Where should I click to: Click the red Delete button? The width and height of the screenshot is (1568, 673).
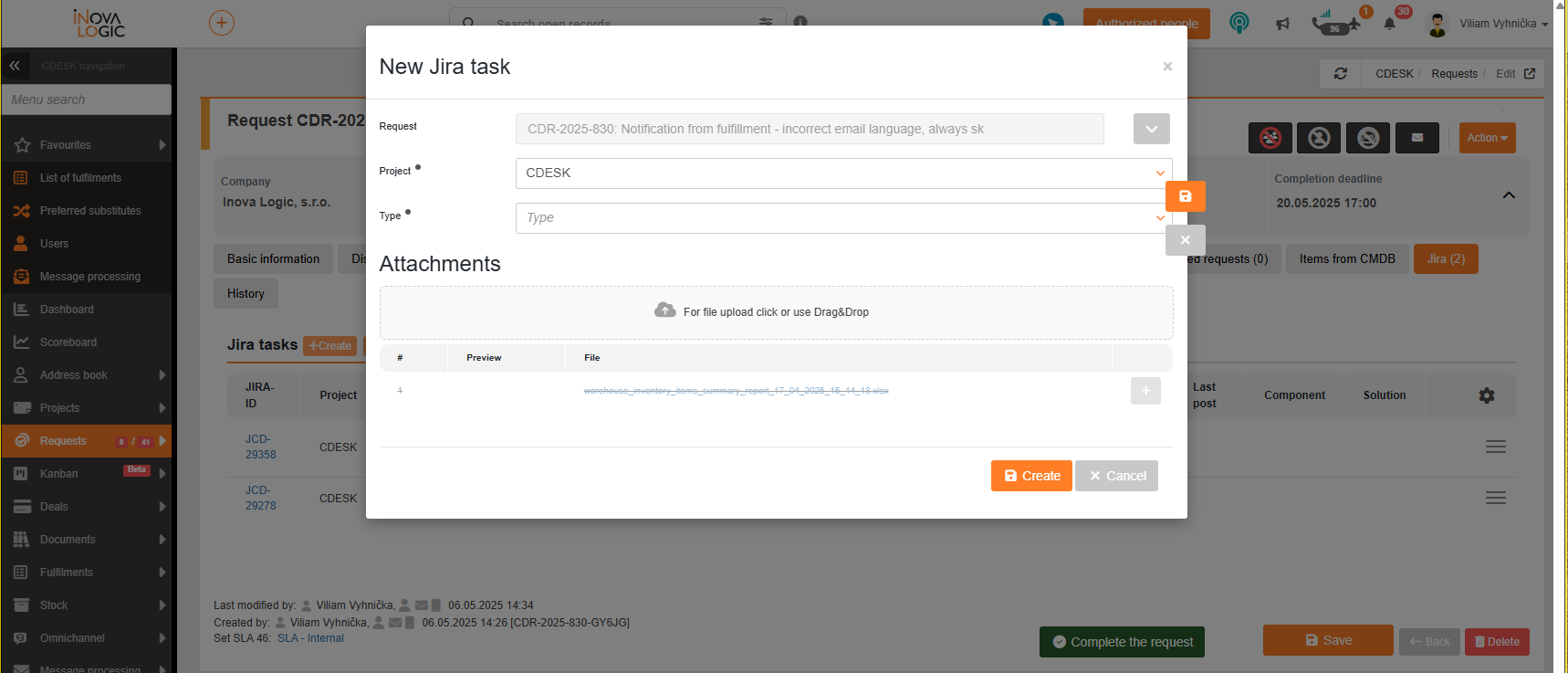(x=1497, y=642)
